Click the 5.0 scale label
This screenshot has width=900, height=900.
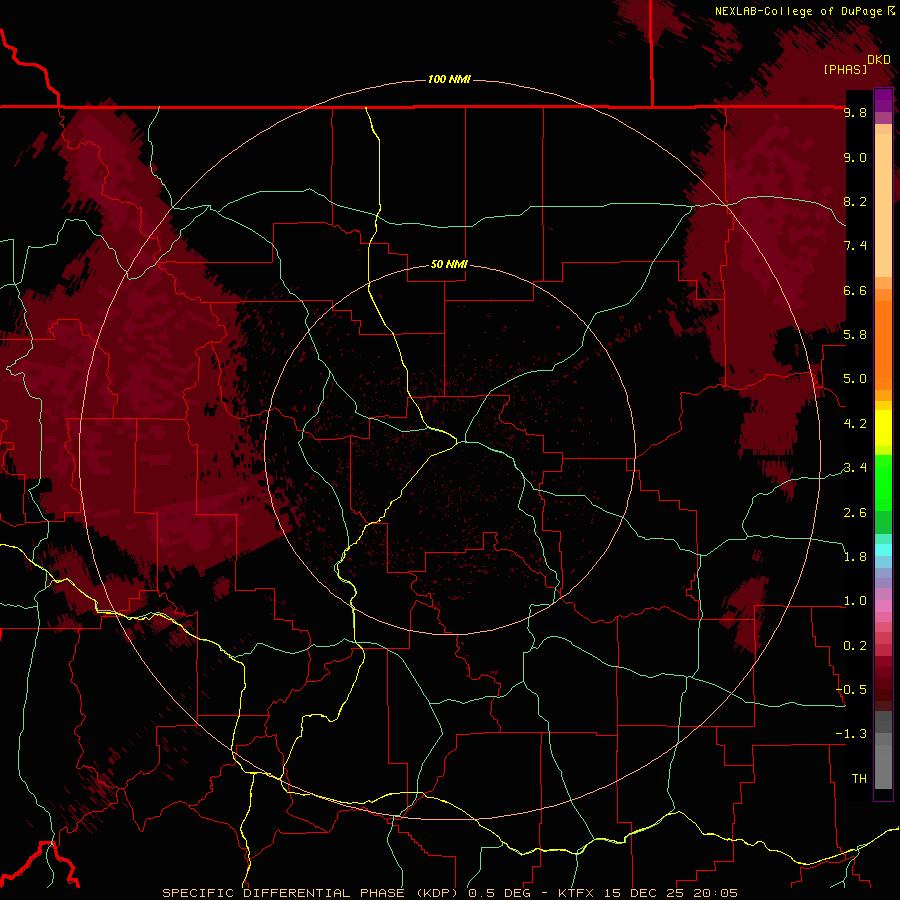855,379
